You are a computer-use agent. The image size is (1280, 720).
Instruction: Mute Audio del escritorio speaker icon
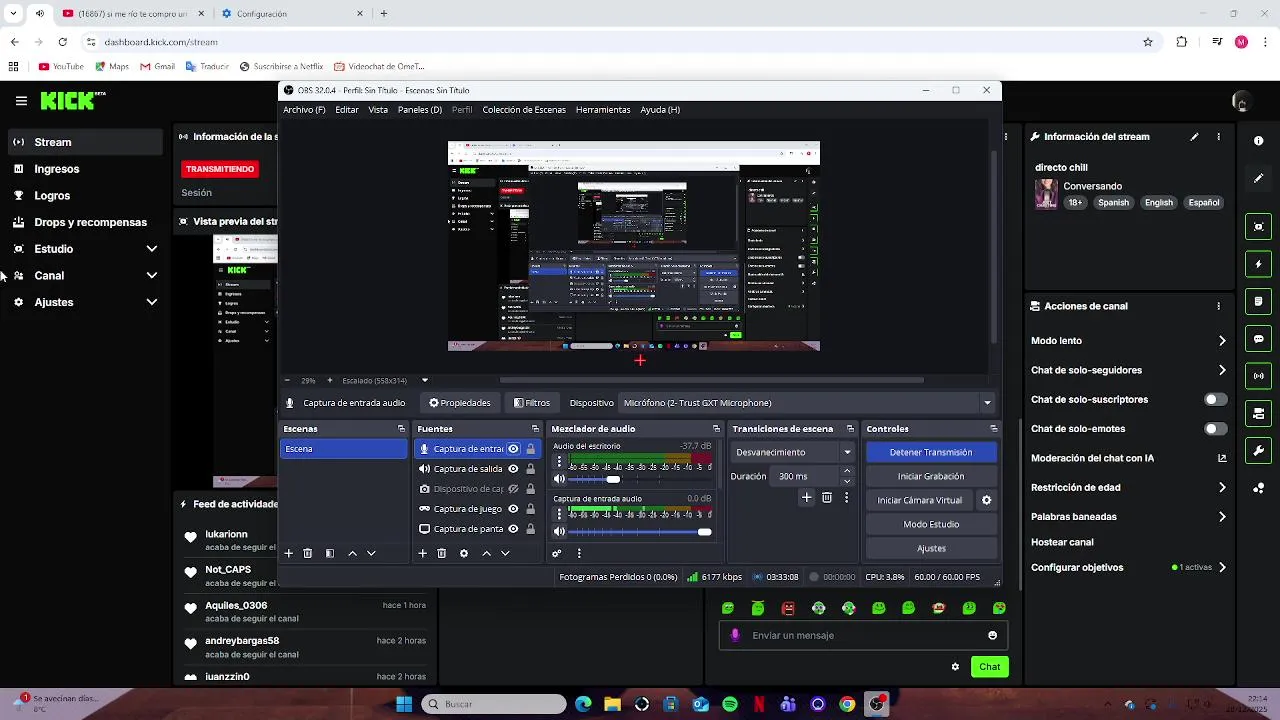point(559,479)
